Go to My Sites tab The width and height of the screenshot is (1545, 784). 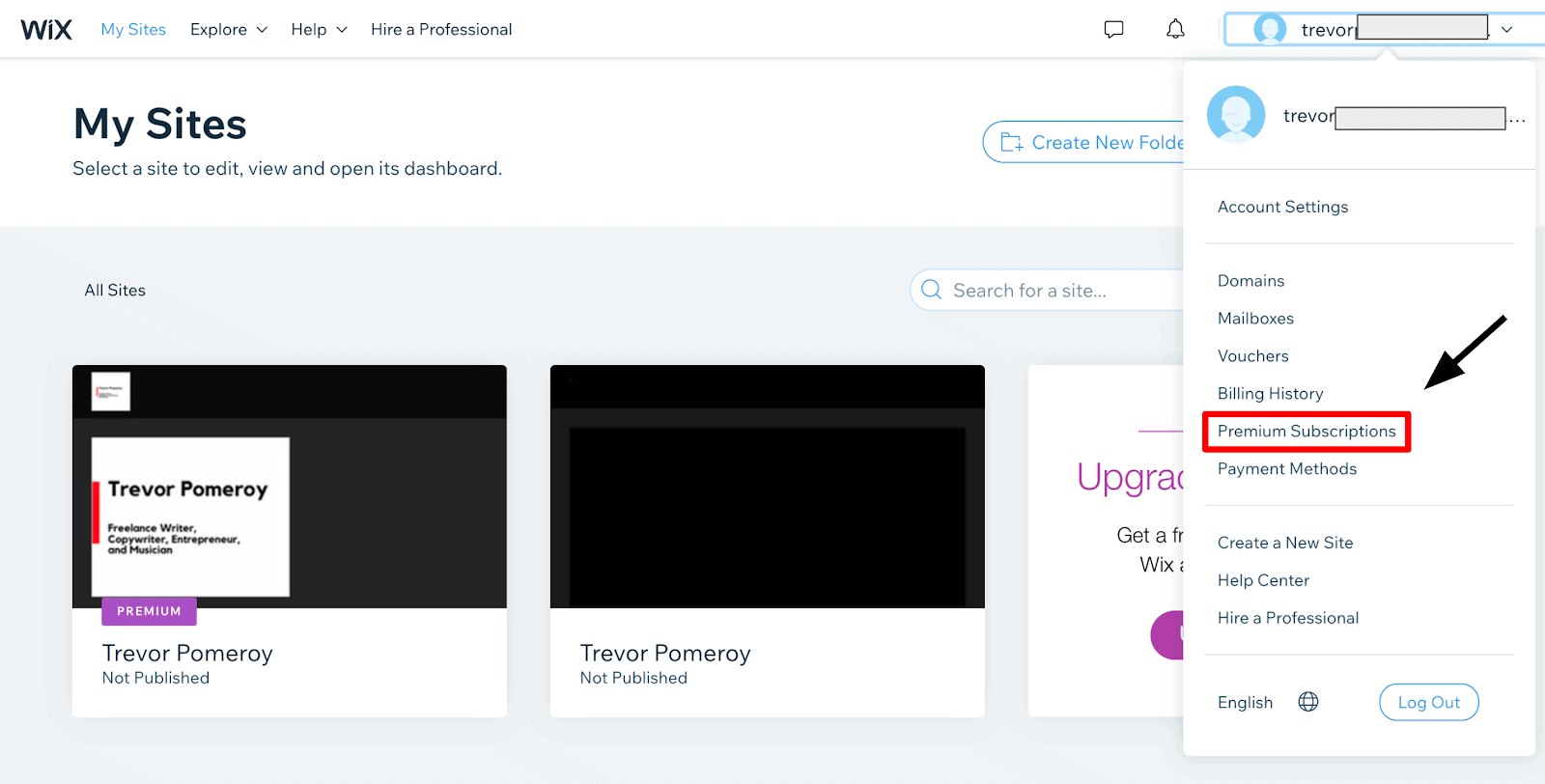point(133,30)
